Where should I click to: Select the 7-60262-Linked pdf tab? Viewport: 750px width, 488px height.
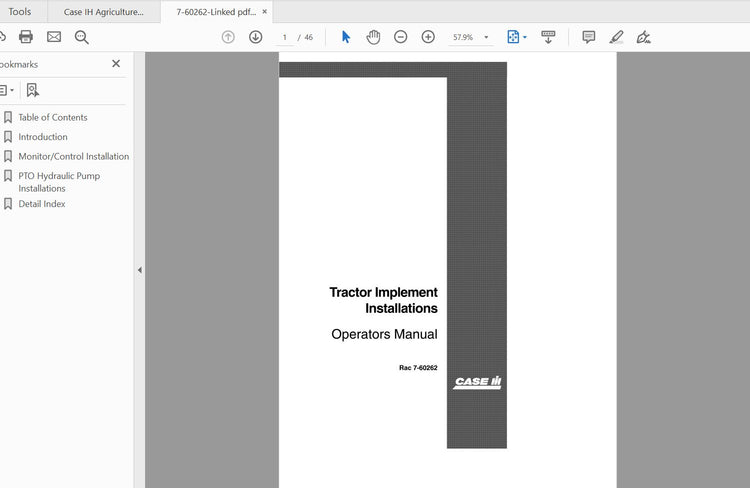(x=216, y=12)
